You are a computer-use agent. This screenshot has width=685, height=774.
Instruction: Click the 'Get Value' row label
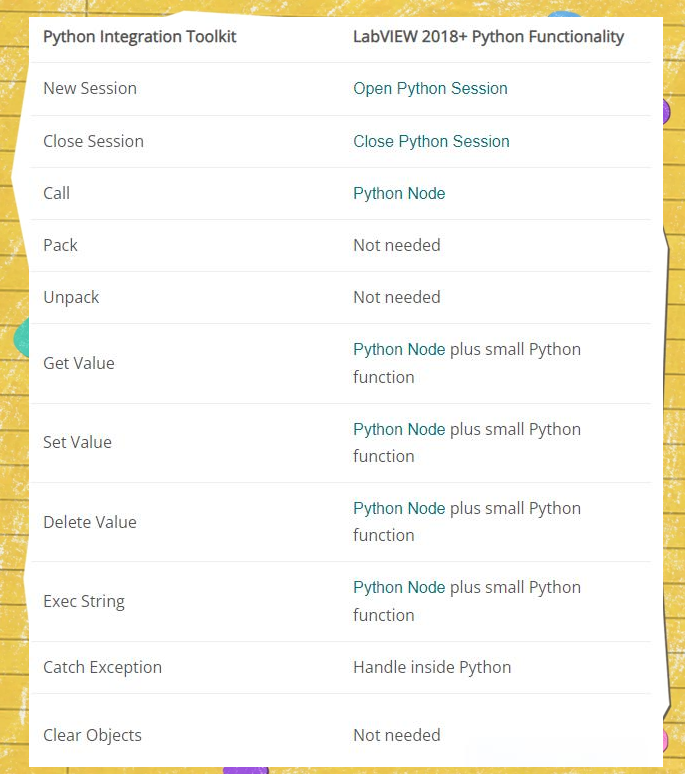(78, 364)
